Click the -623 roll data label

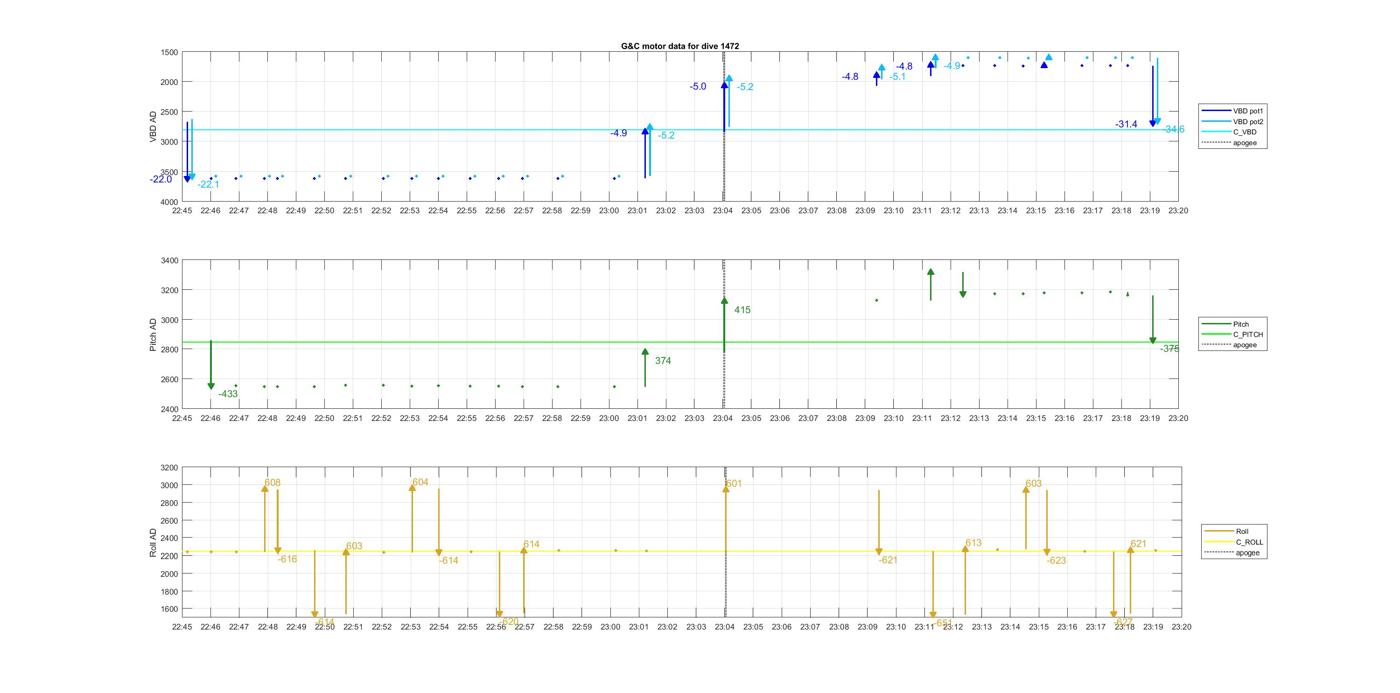(1056, 561)
